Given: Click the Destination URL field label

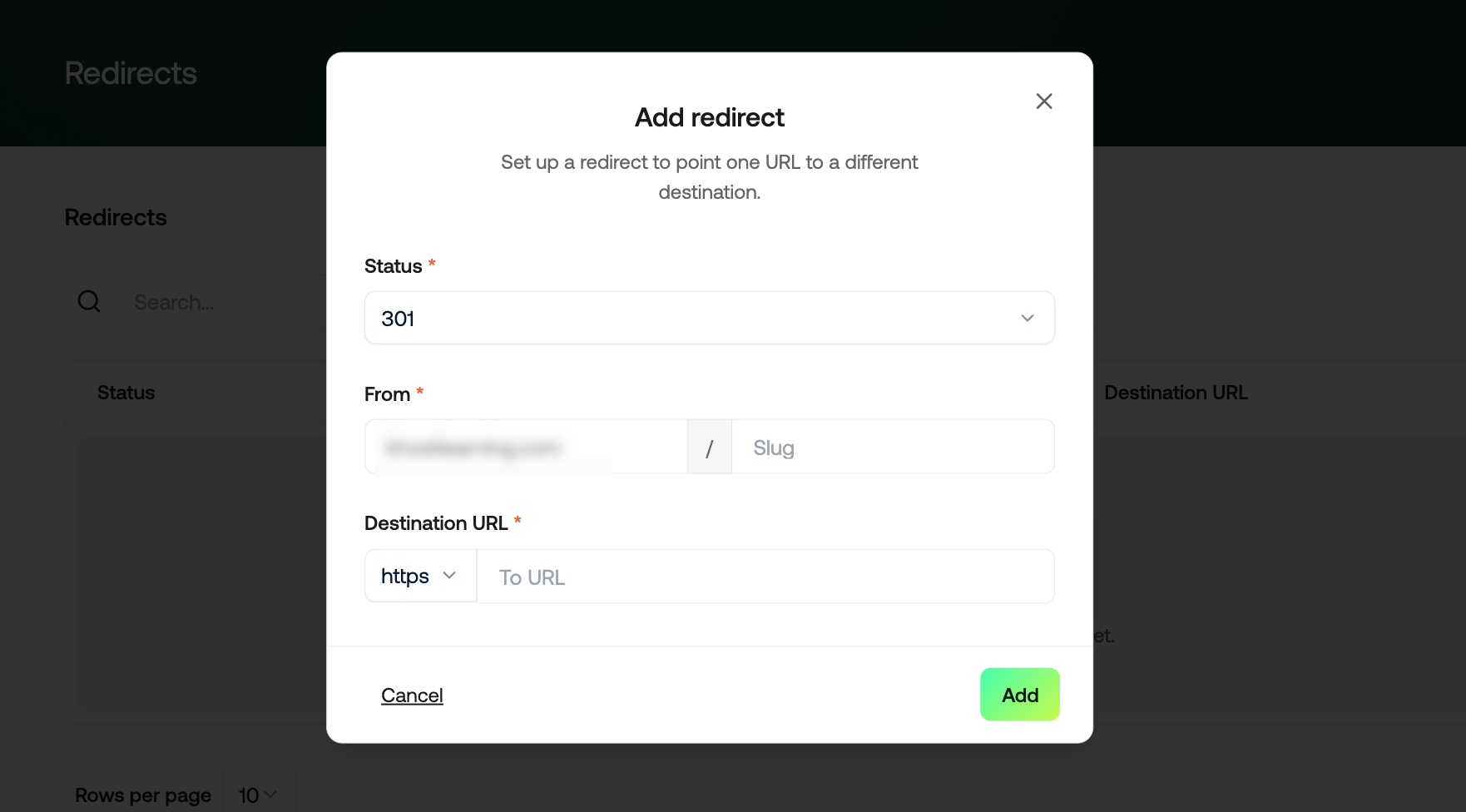Looking at the screenshot, I should [436, 523].
